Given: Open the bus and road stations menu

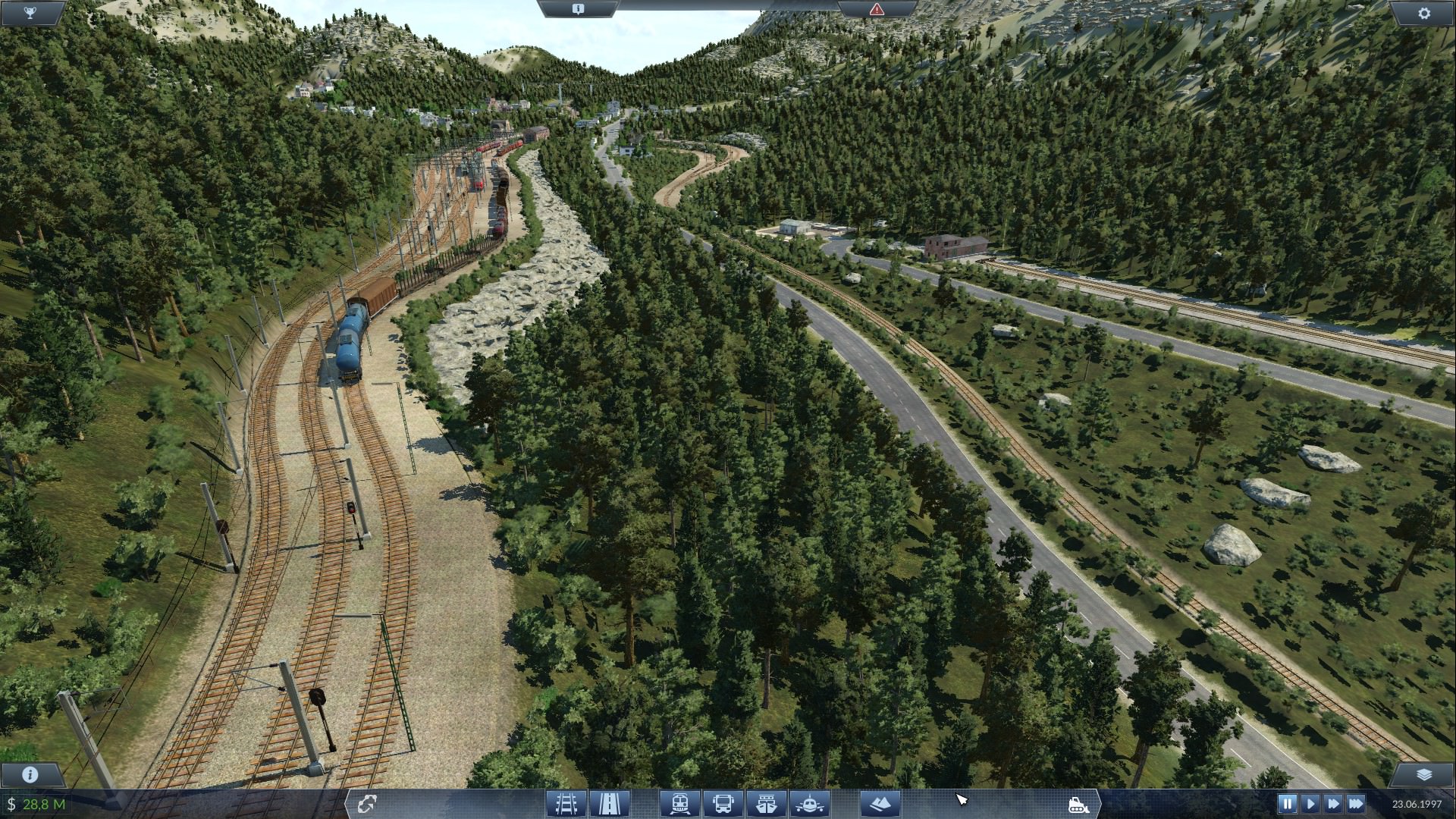Looking at the screenshot, I should [723, 803].
